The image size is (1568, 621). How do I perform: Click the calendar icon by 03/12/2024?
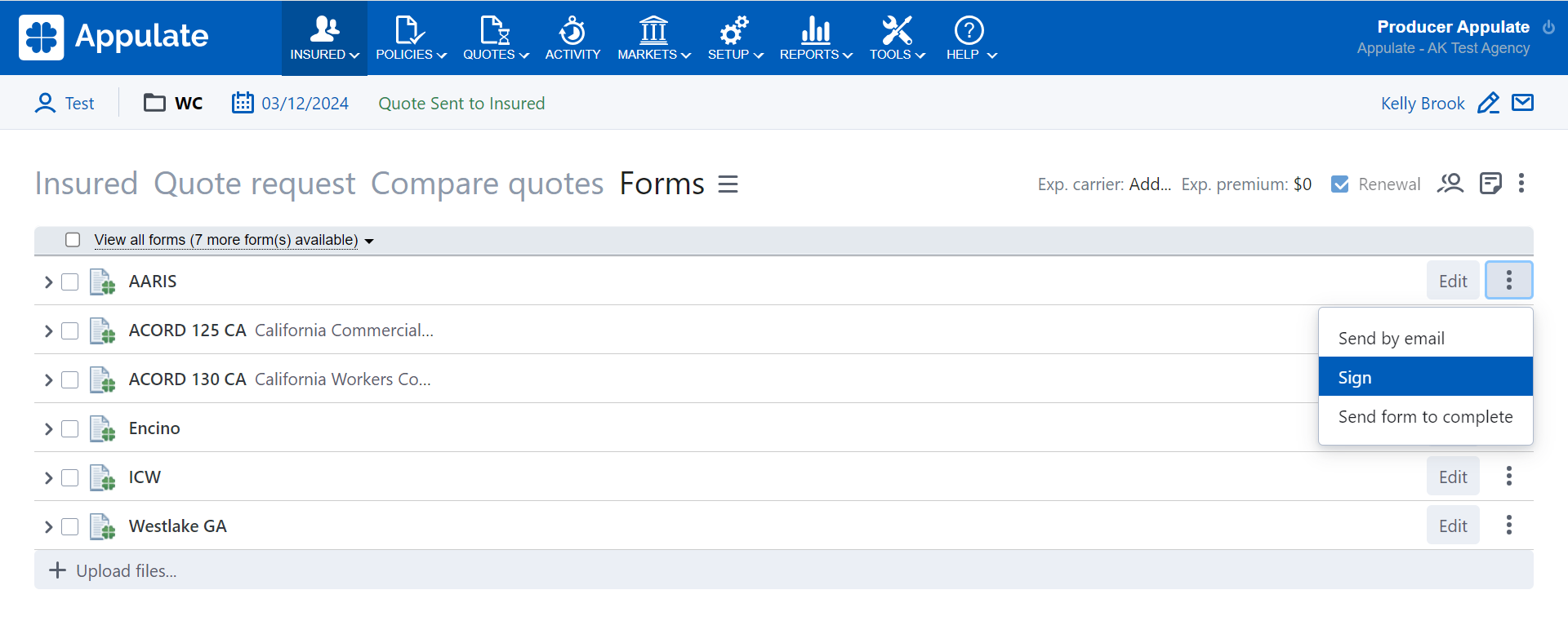pos(243,103)
